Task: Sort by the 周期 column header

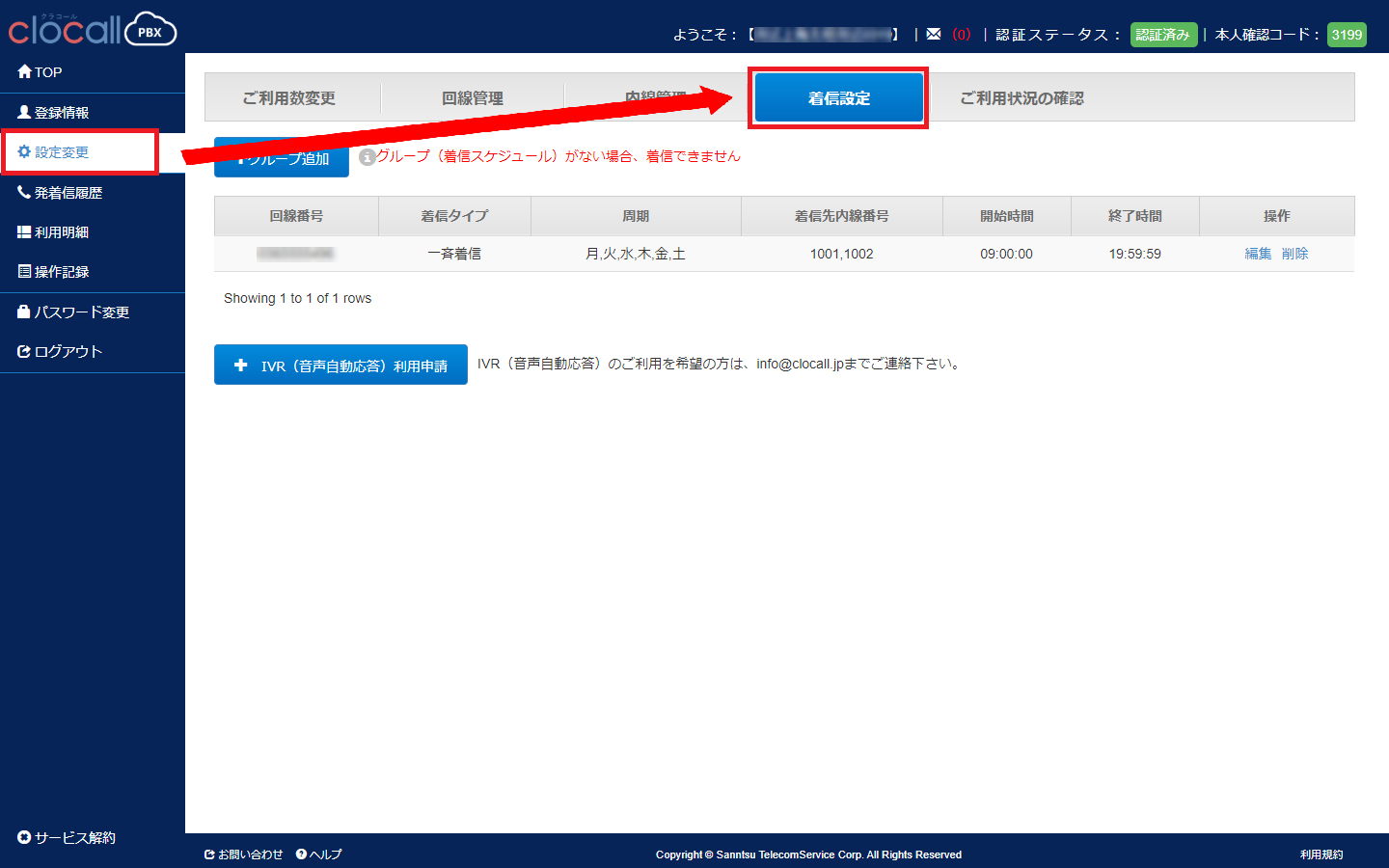Action: (x=636, y=216)
